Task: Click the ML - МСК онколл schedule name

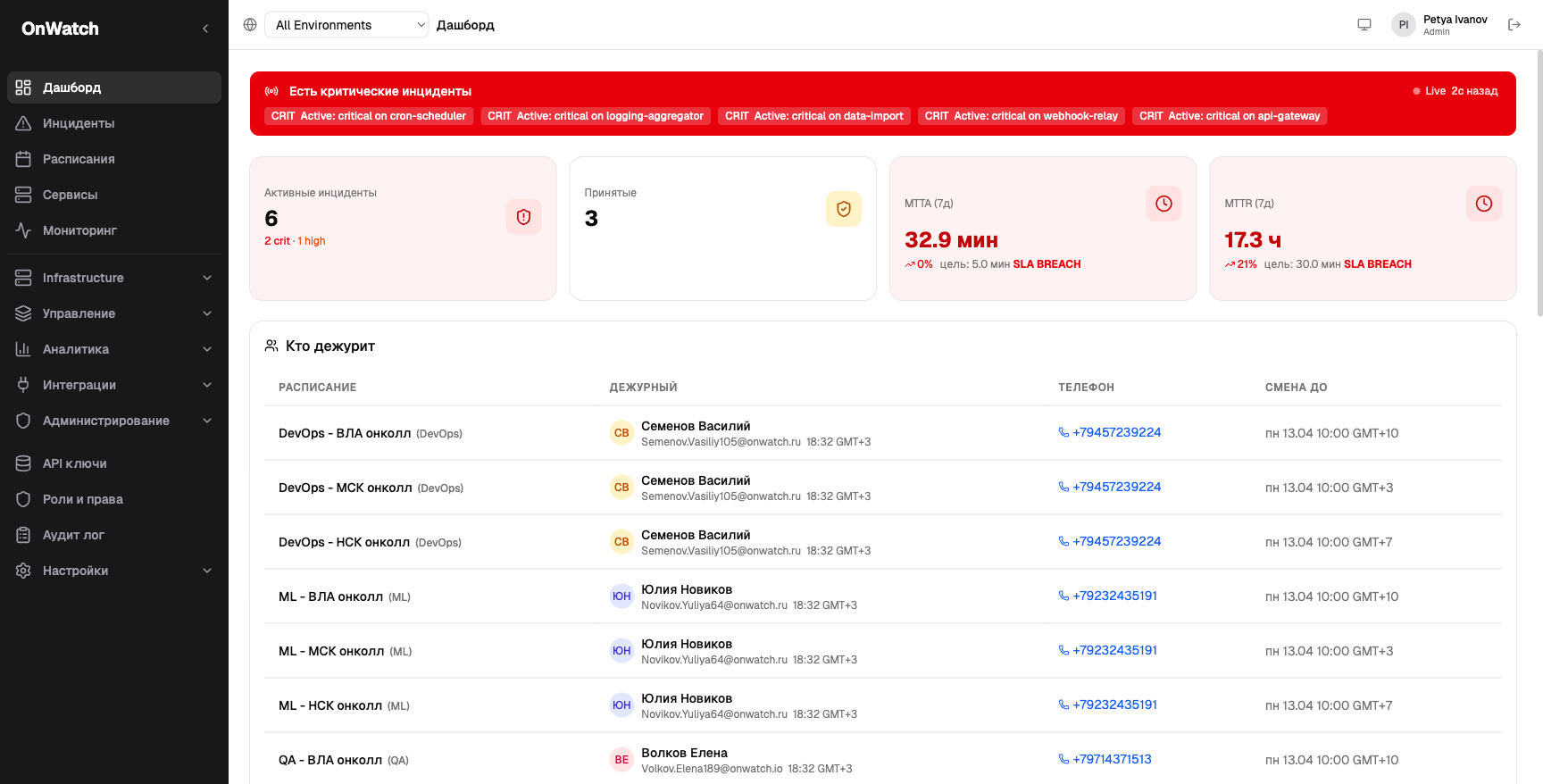Action: 331,651
